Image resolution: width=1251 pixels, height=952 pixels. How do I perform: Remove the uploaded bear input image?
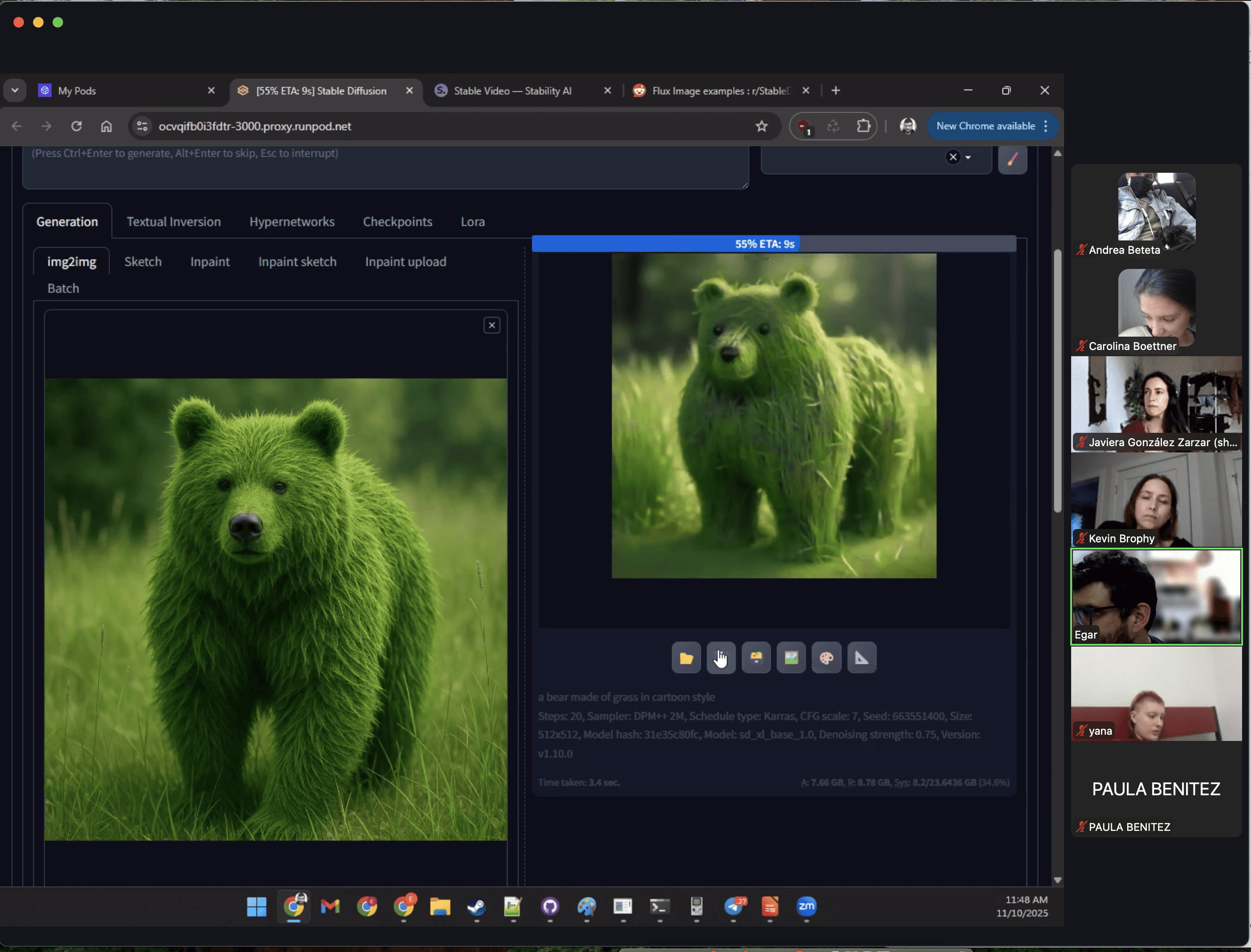pyautogui.click(x=492, y=325)
